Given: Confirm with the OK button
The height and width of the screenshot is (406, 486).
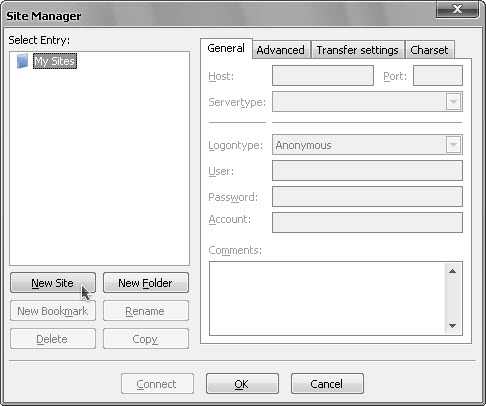Looking at the screenshot, I should [x=242, y=384].
